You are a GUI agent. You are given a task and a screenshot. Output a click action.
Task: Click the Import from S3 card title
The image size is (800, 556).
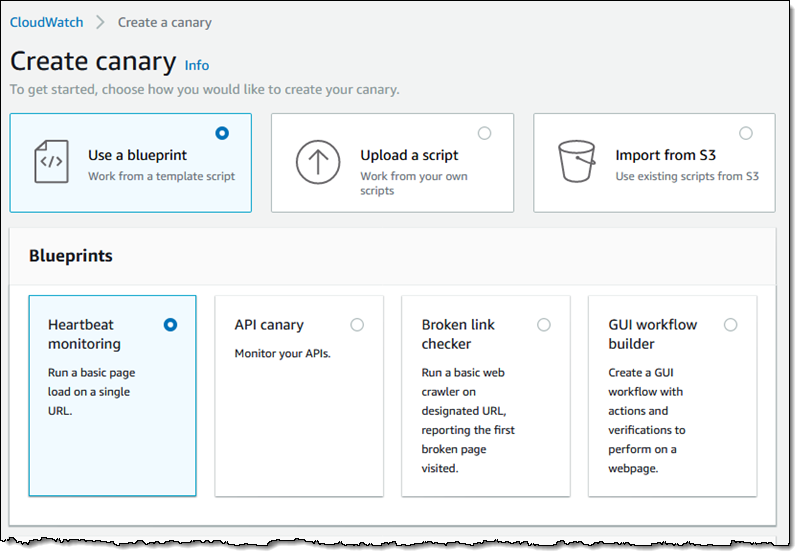click(665, 155)
